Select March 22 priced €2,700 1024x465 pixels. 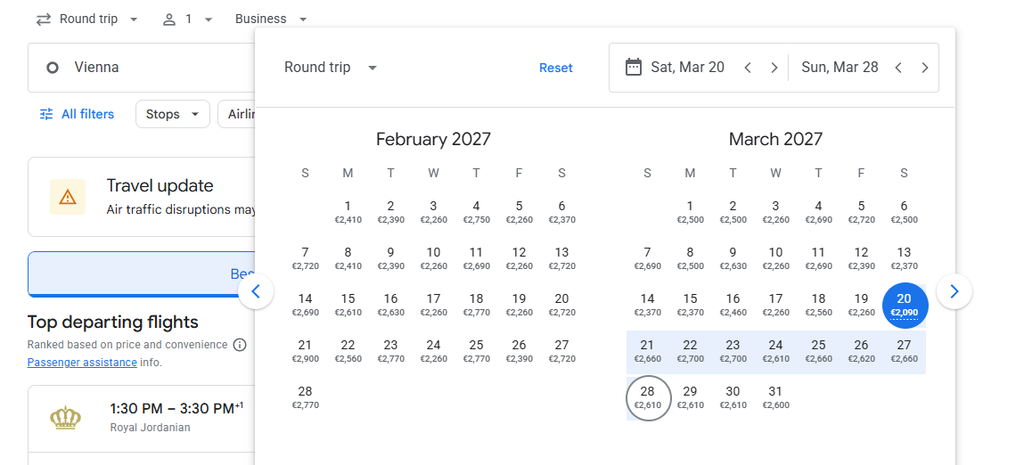[690, 351]
